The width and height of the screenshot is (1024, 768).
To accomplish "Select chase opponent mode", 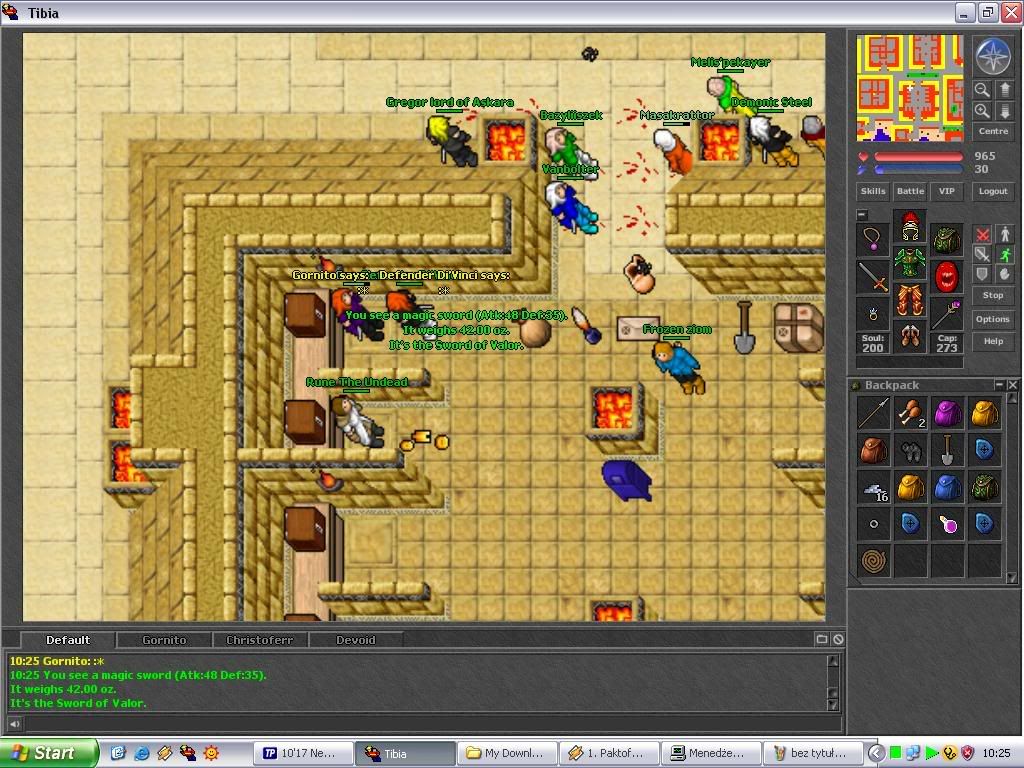I will (x=1005, y=255).
